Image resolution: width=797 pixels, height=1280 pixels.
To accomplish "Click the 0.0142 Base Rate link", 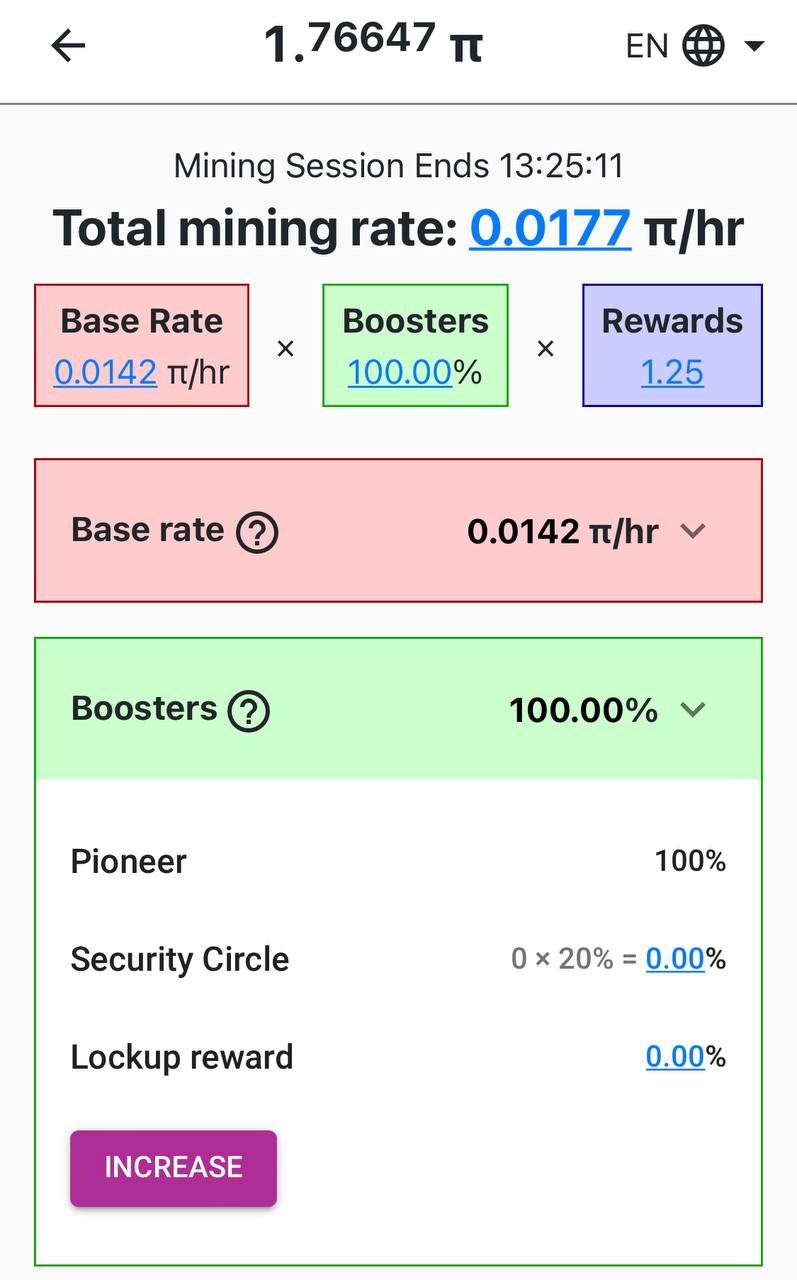I will (x=105, y=372).
